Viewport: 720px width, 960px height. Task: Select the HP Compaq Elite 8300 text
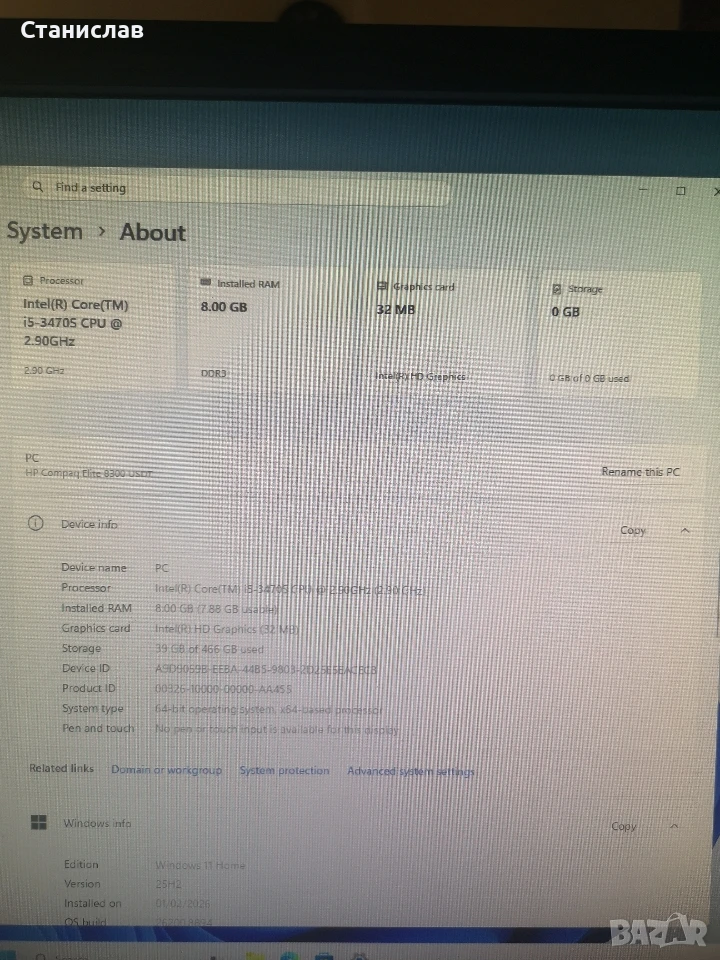tap(89, 473)
